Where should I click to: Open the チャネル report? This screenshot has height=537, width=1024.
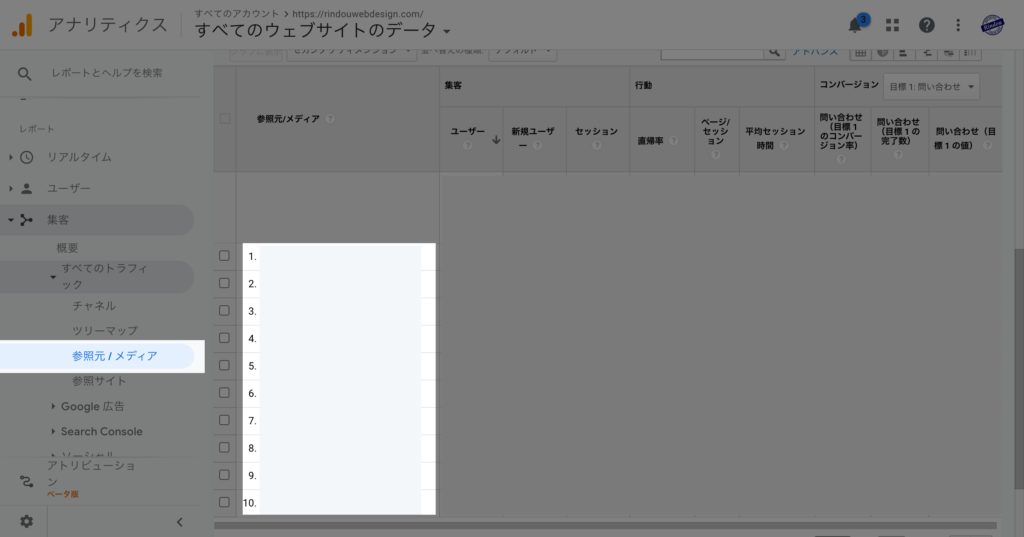[x=94, y=306]
